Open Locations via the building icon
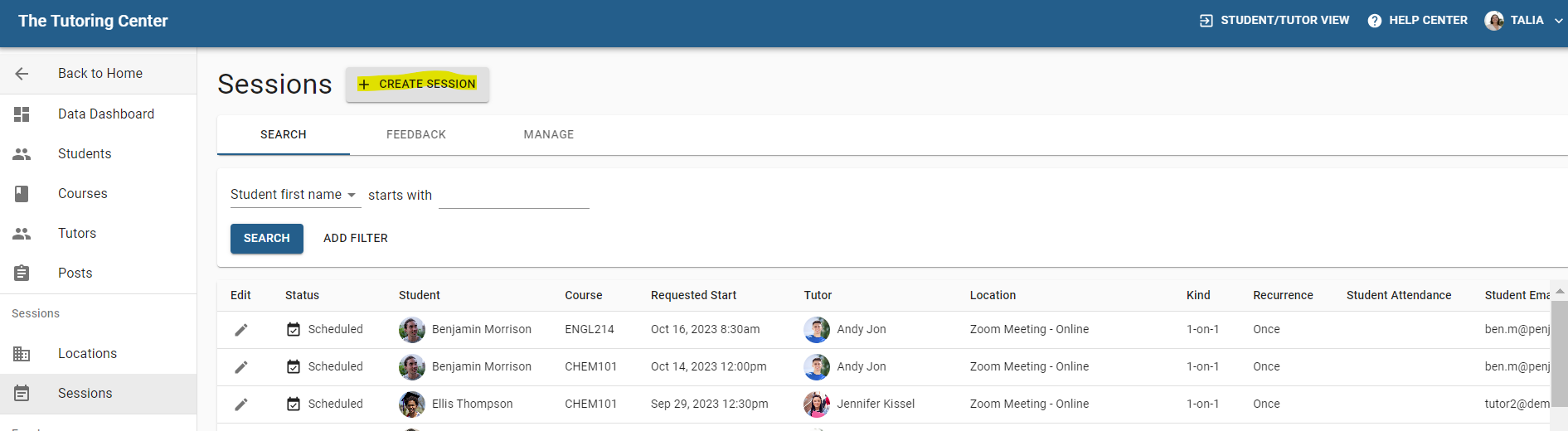This screenshot has height=431, width=1568. (x=22, y=354)
